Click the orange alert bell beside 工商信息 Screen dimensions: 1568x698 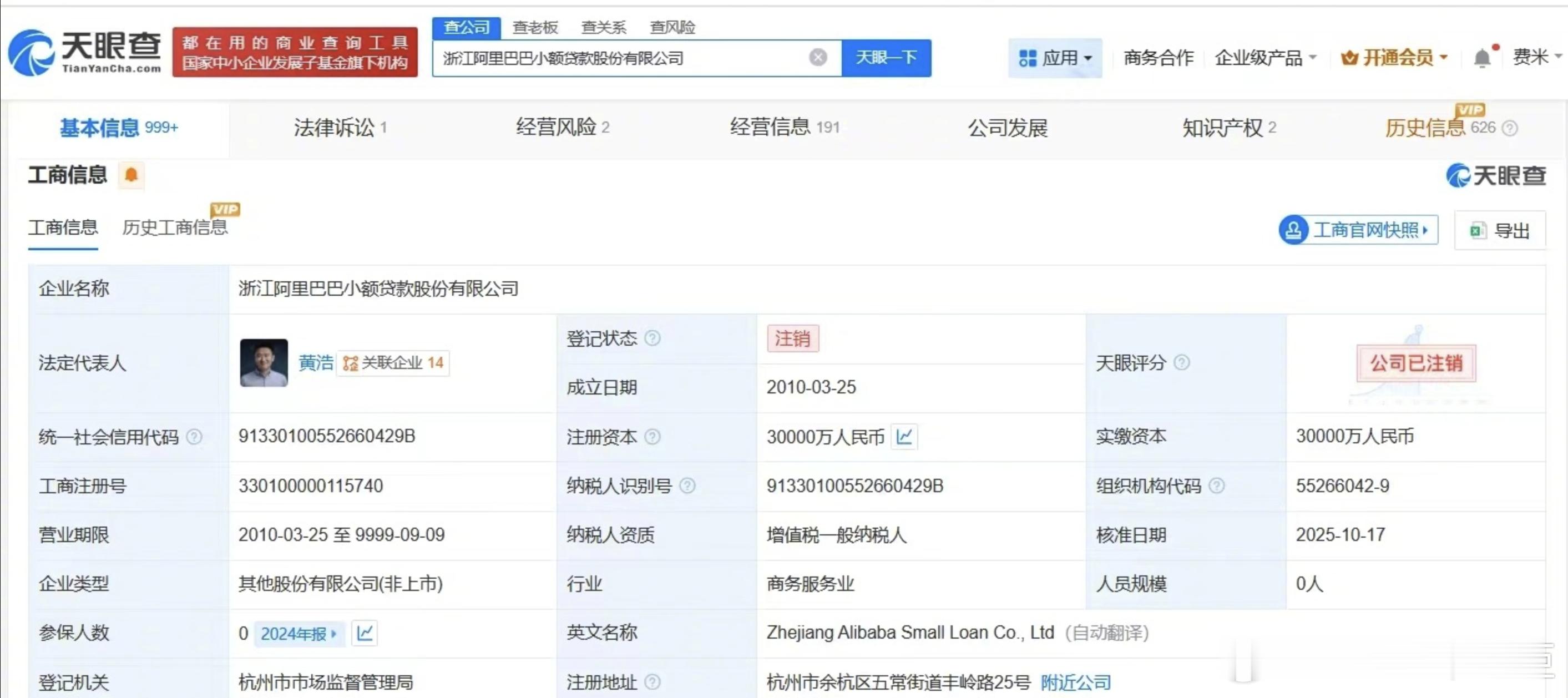tap(131, 175)
